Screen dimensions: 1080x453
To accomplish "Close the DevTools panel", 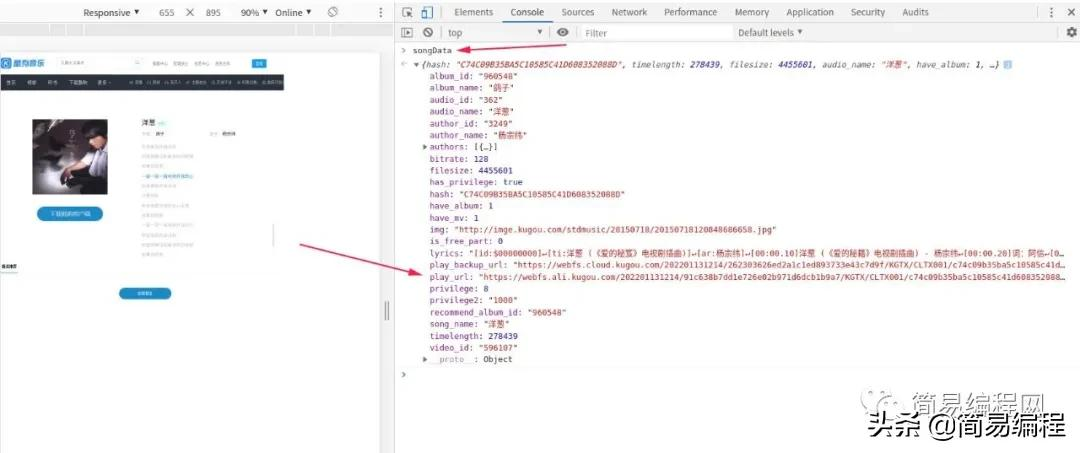I will [1071, 12].
